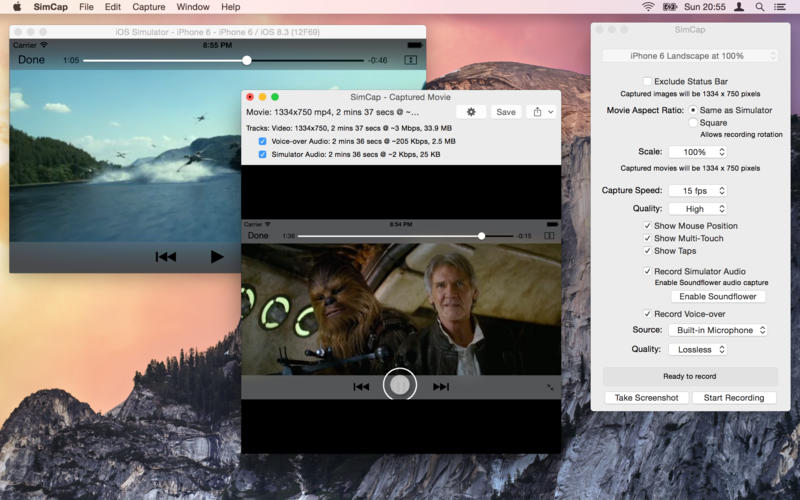Viewport: 800px width, 500px height.
Task: Open the Window menu
Action: pyautogui.click(x=193, y=7)
